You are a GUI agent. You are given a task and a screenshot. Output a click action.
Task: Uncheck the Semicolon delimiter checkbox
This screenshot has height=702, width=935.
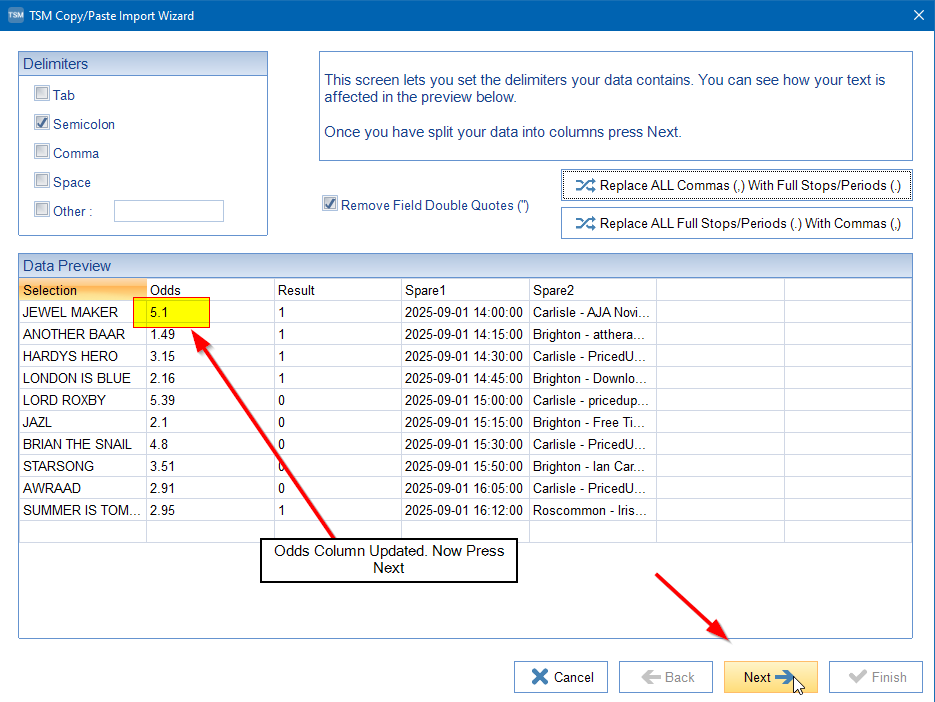coord(42,123)
